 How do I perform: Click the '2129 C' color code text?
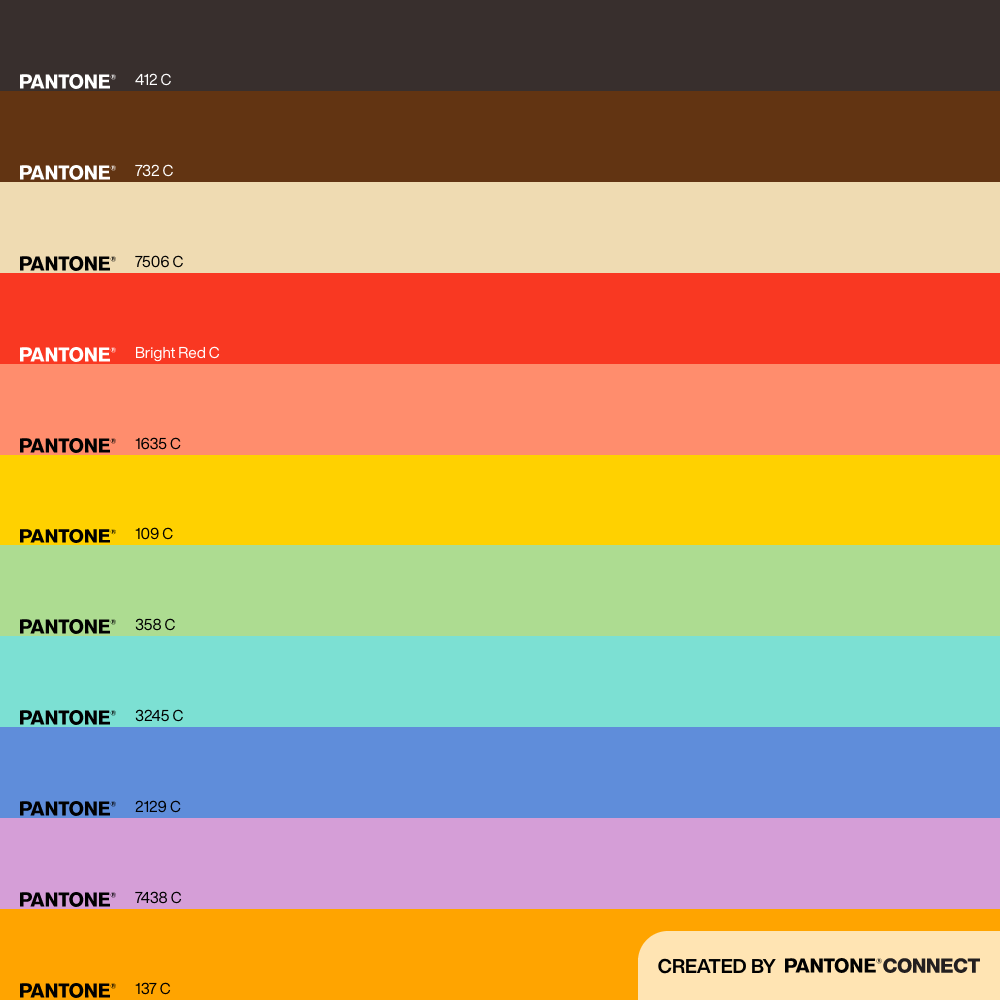[158, 807]
